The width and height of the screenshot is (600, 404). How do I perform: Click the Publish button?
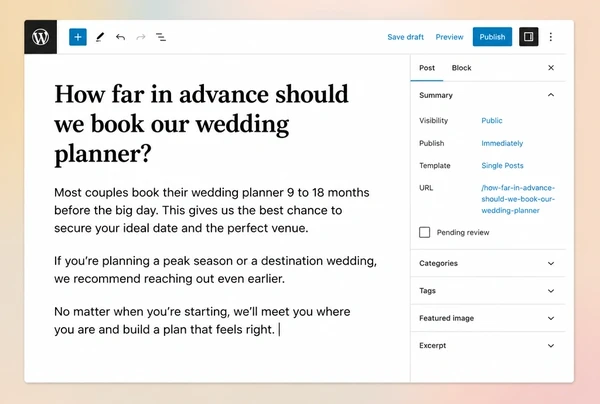point(492,37)
